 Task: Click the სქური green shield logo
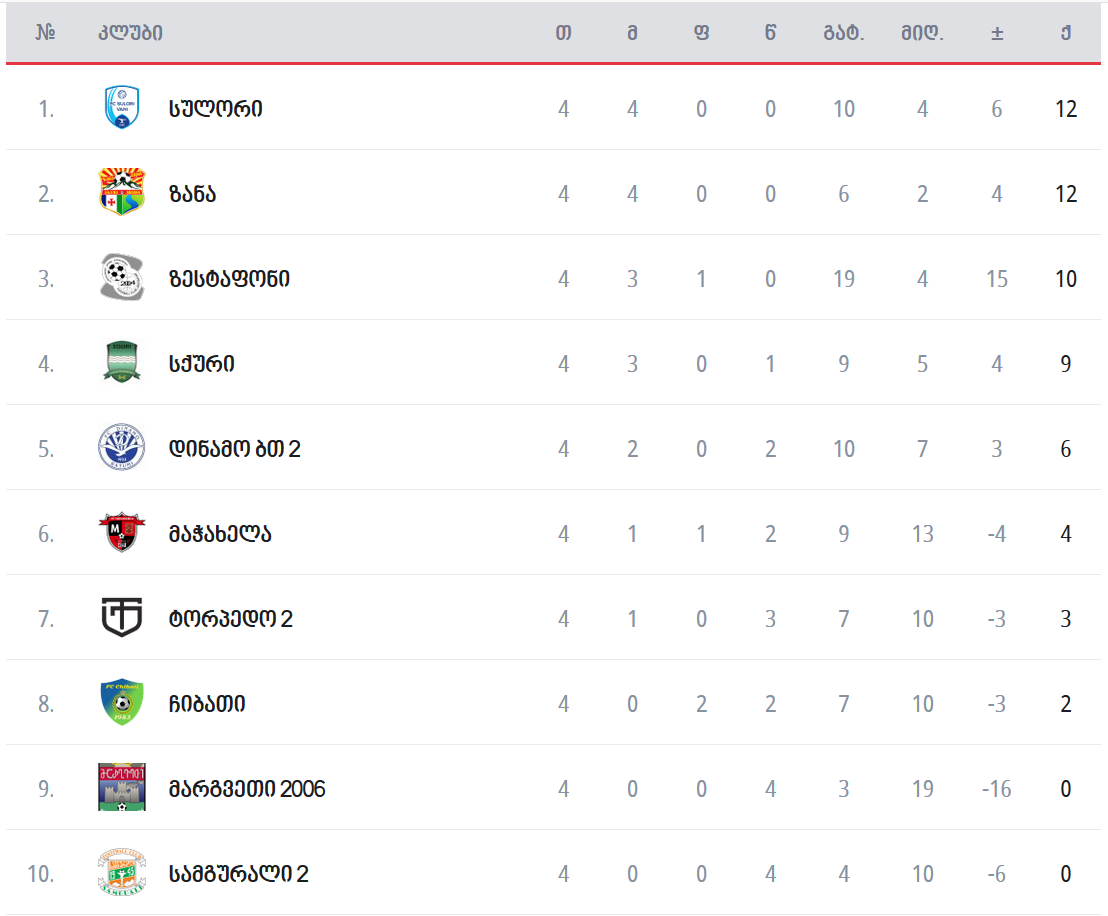point(121,363)
